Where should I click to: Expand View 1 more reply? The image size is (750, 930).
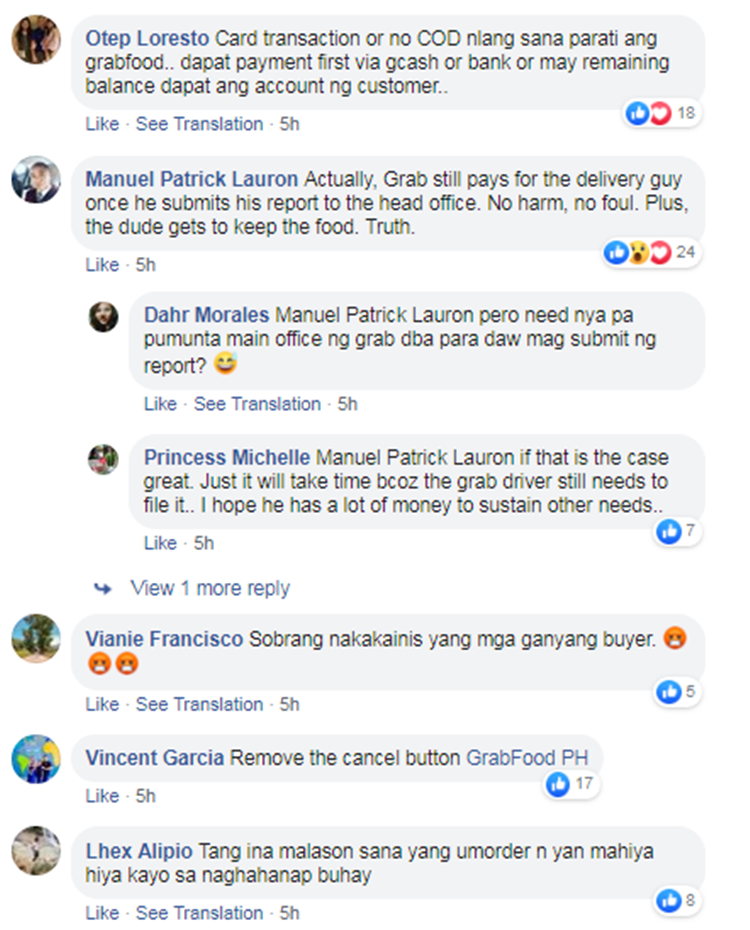pyautogui.click(x=210, y=588)
